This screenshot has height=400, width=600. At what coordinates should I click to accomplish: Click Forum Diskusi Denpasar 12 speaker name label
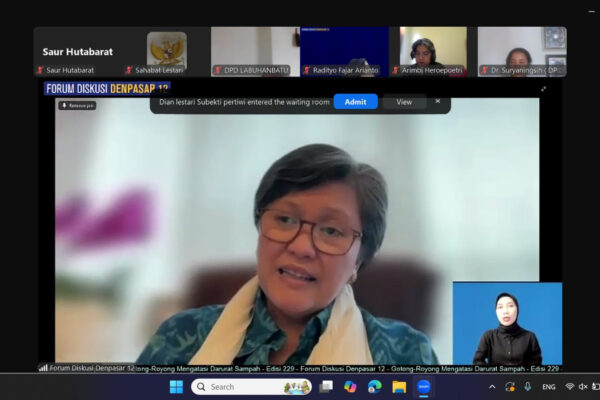(92, 368)
